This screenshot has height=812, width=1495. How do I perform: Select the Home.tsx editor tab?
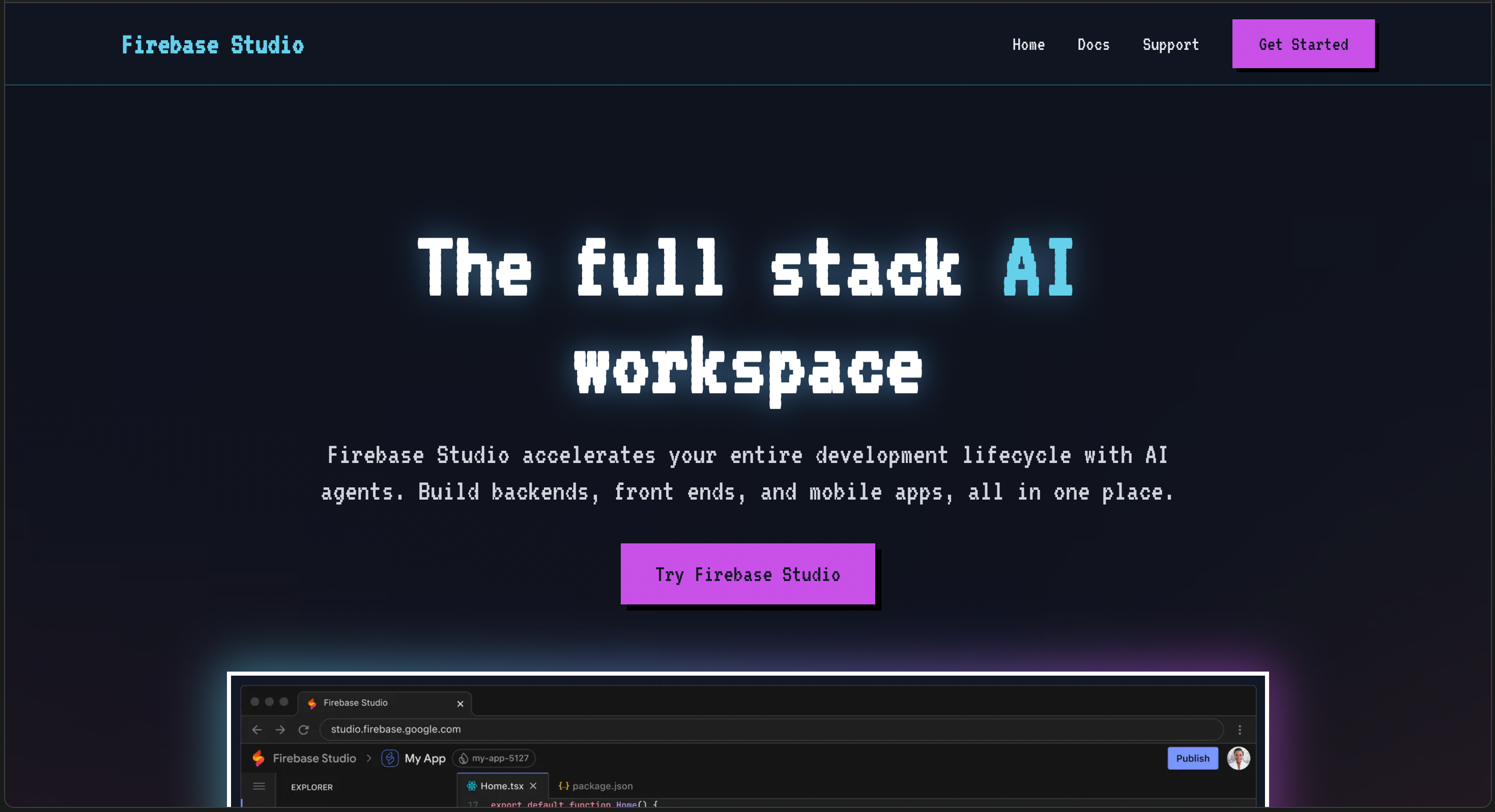click(496, 786)
